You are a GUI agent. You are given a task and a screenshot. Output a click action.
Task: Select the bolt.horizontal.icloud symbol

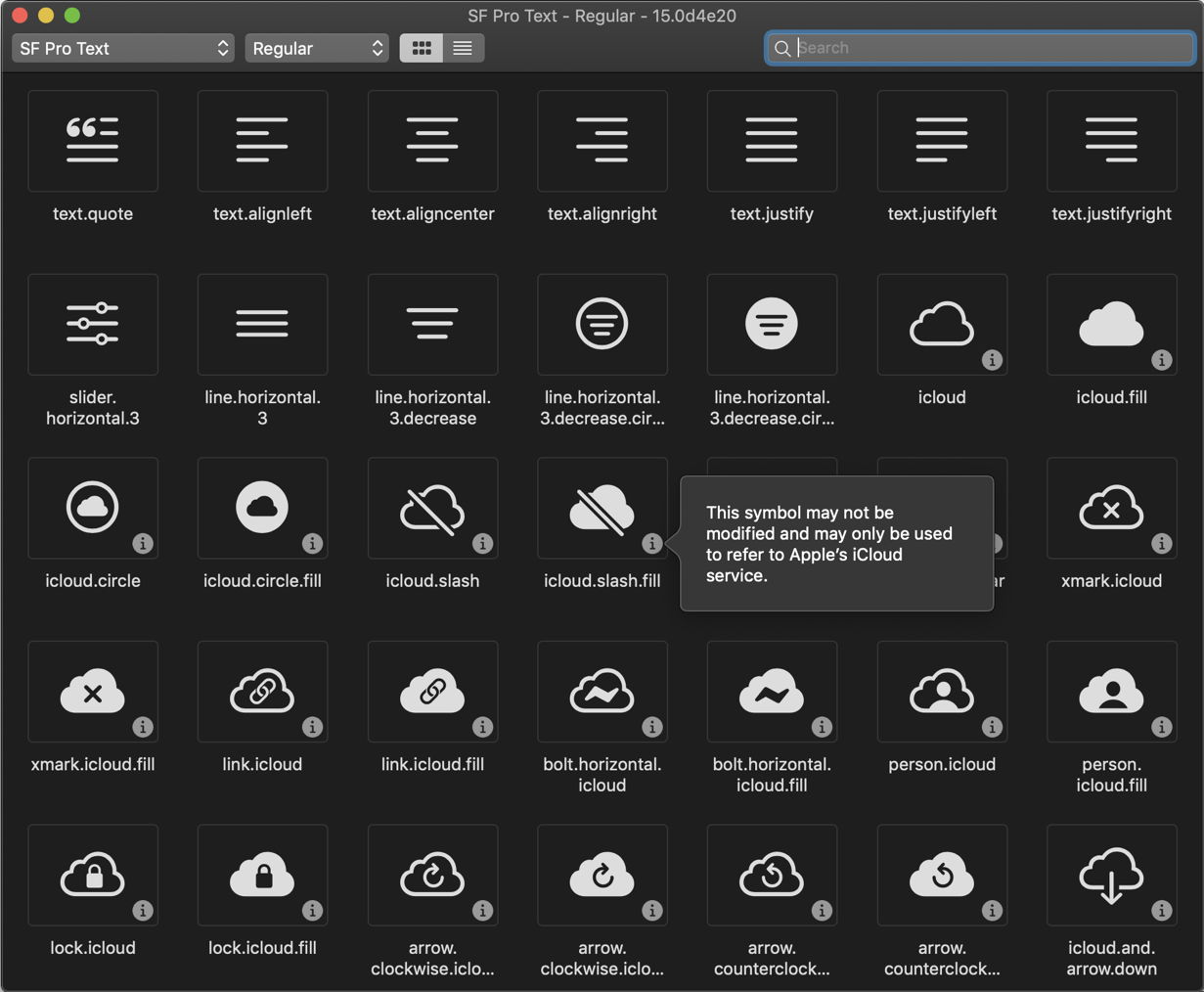click(x=602, y=692)
